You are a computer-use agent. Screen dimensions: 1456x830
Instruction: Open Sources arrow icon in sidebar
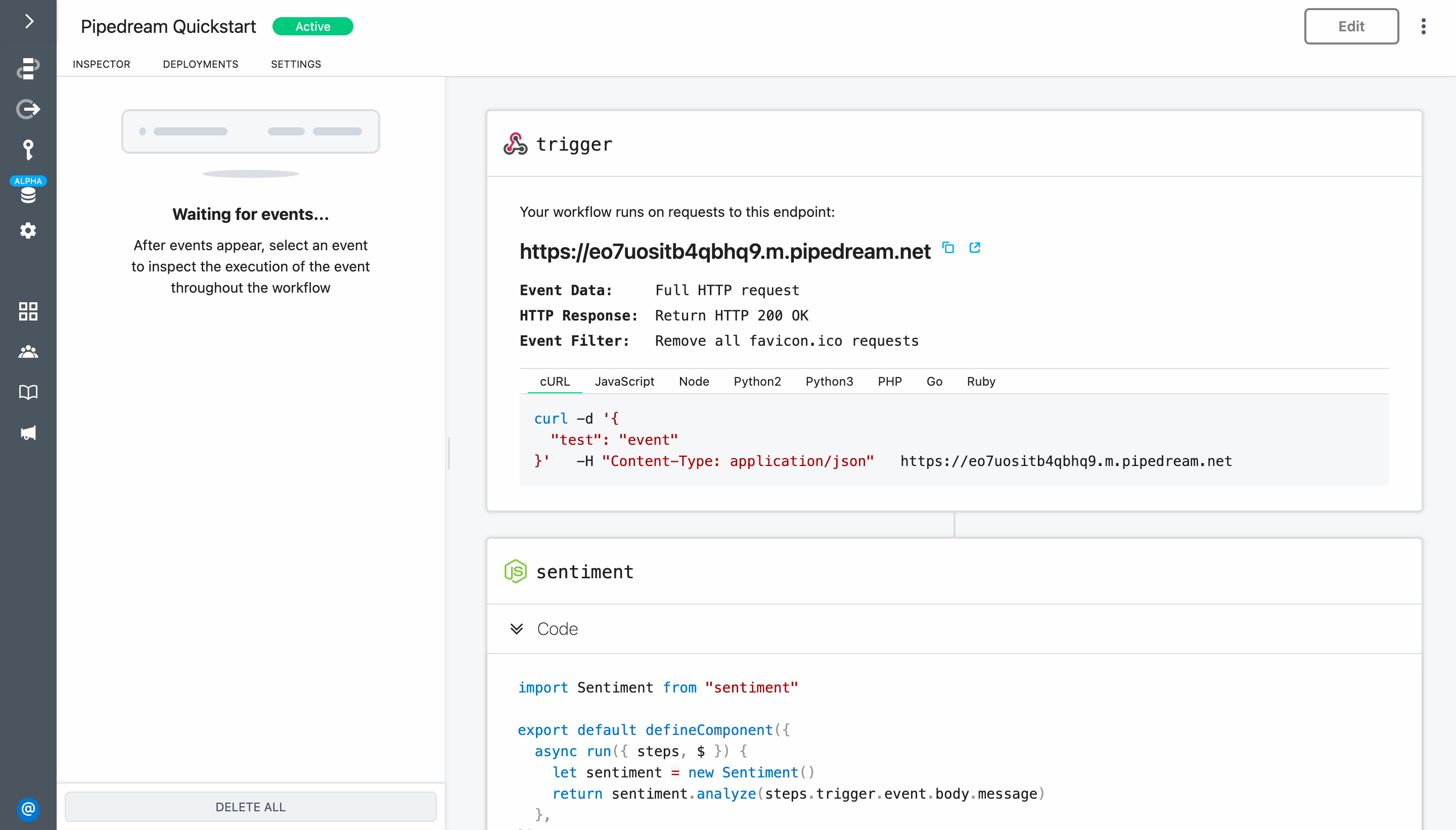(x=28, y=109)
